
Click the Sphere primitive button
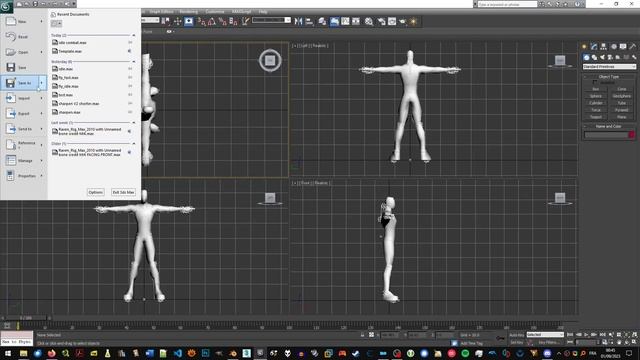coord(596,96)
